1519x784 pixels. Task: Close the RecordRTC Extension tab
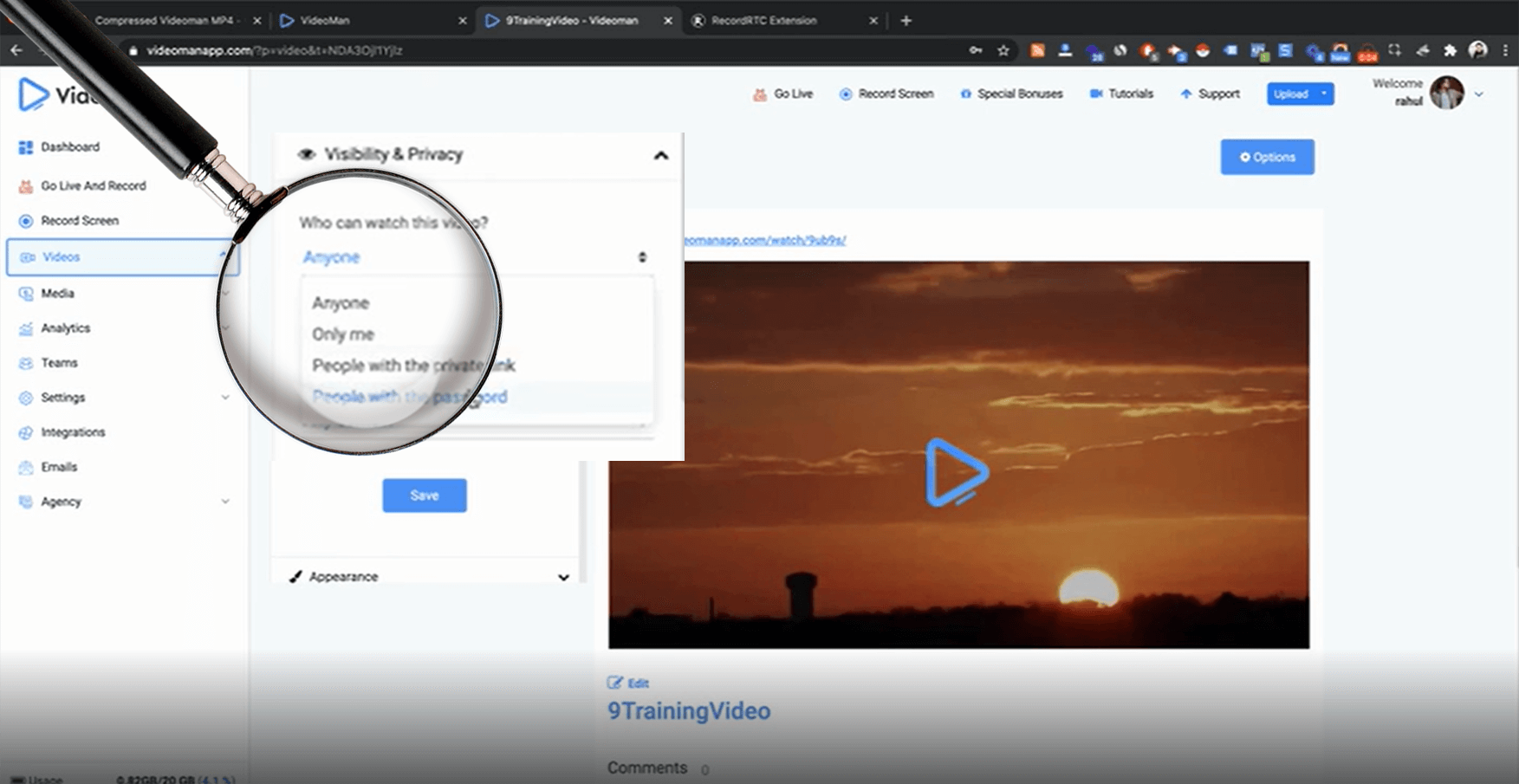click(x=873, y=21)
